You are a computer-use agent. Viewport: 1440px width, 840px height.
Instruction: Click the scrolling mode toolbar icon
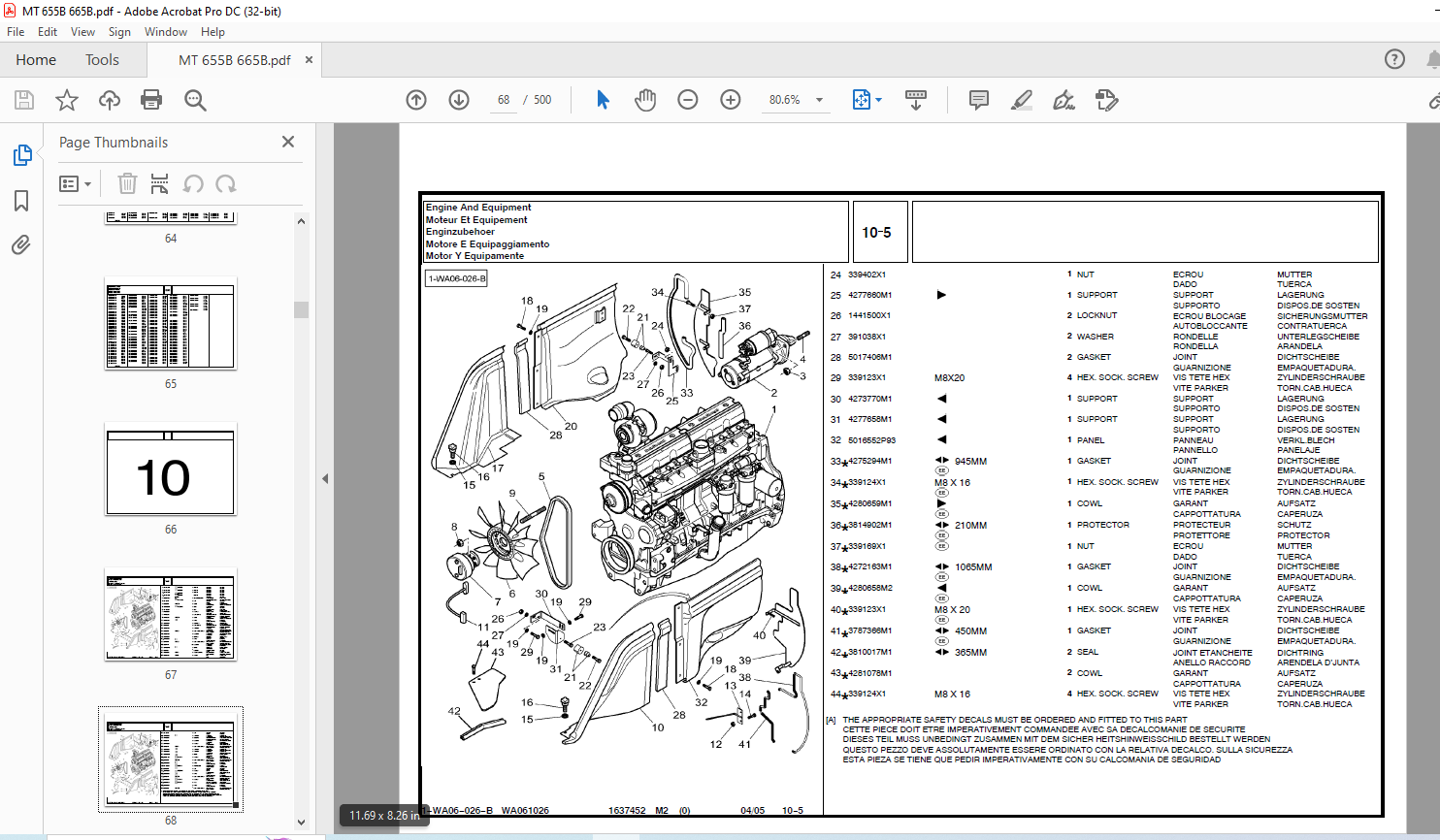point(916,100)
